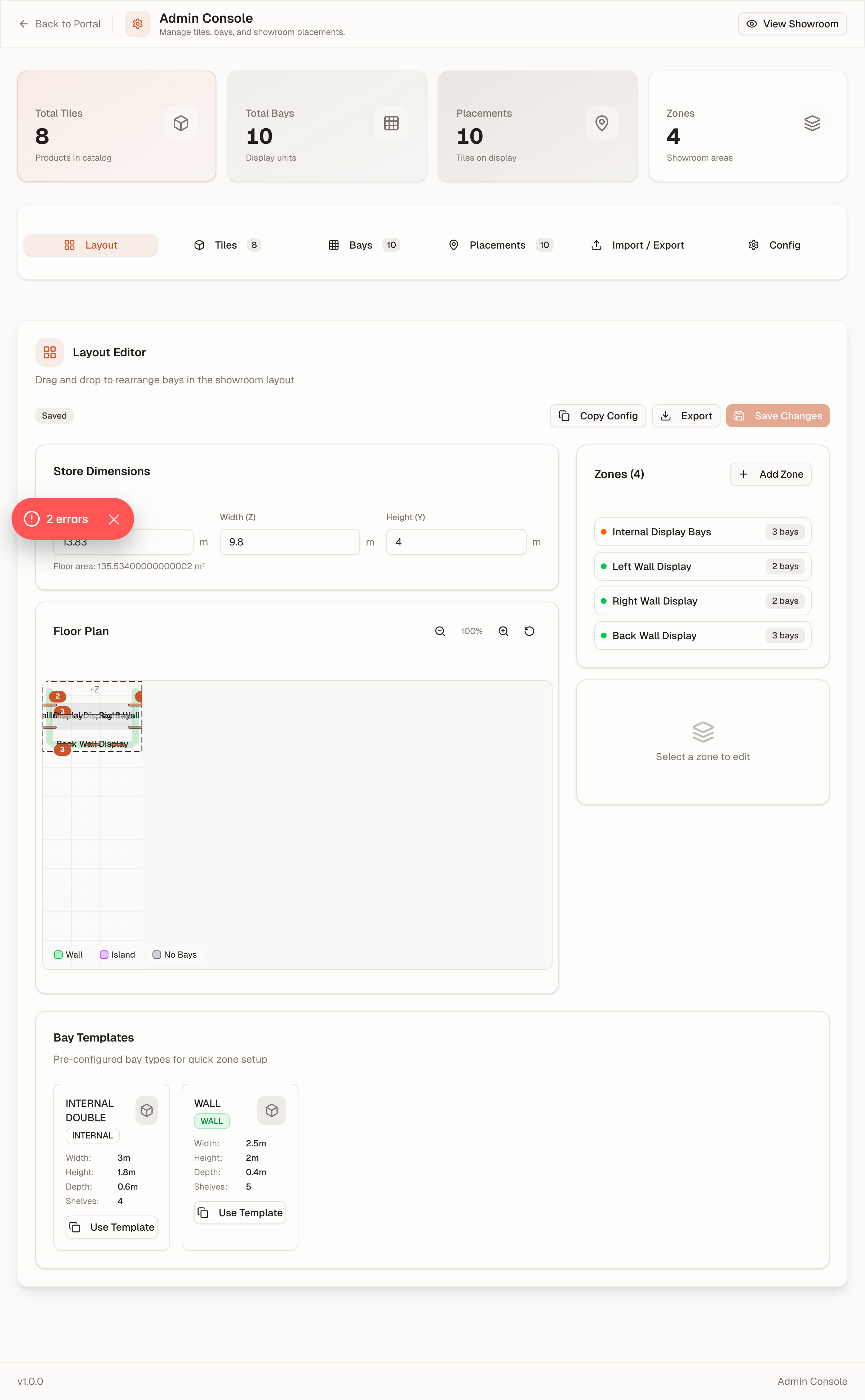Screen dimensions: 865x1400
Task: Zoom out on the Floor Plan
Action: coord(439,631)
